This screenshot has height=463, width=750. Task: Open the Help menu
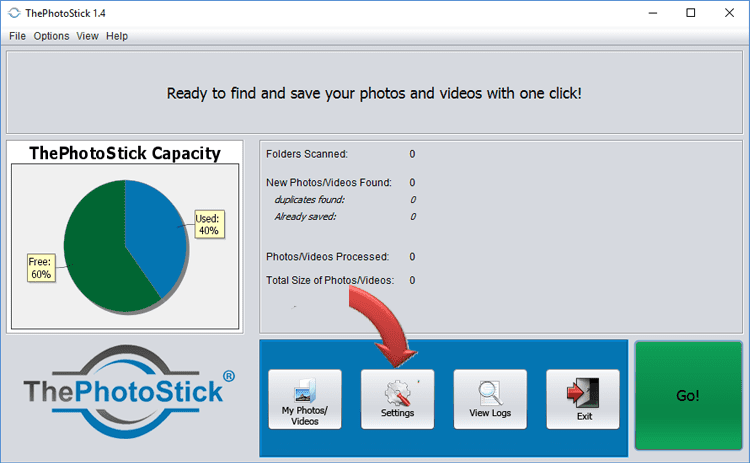117,36
